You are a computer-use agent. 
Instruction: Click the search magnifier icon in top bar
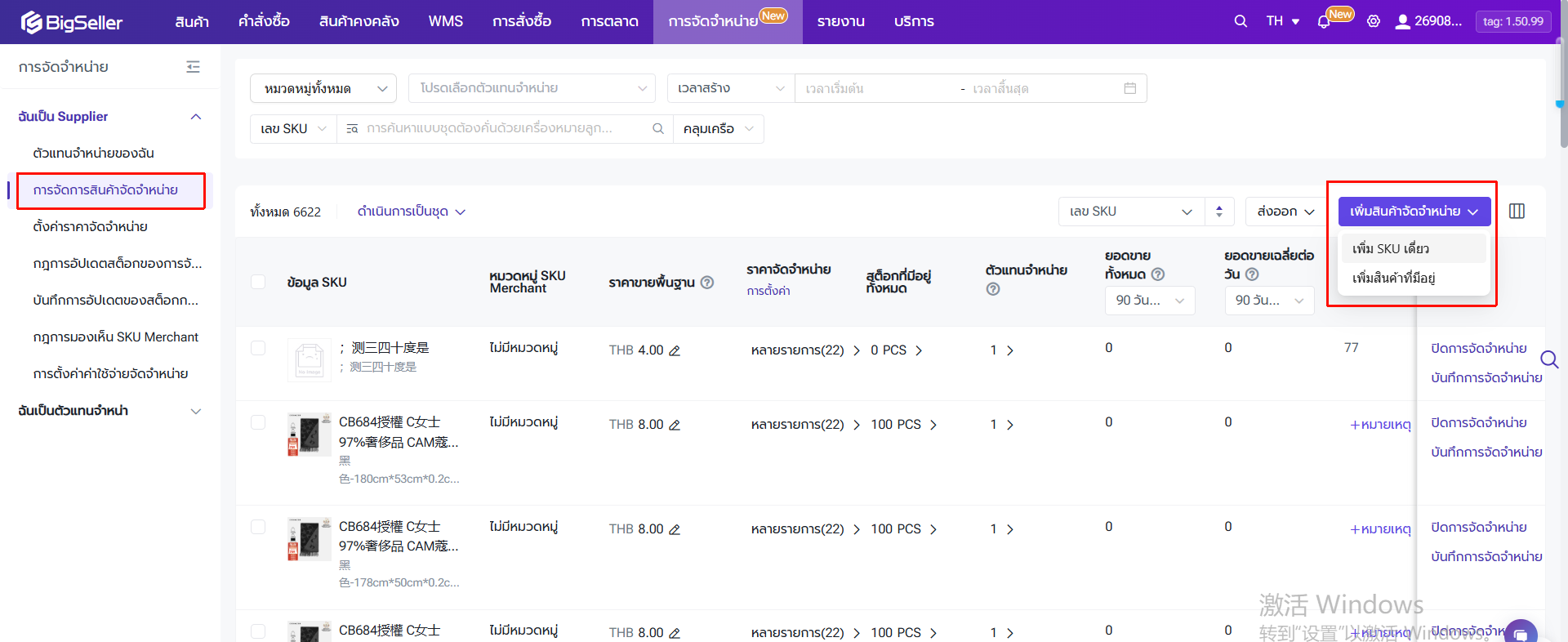click(x=1241, y=21)
